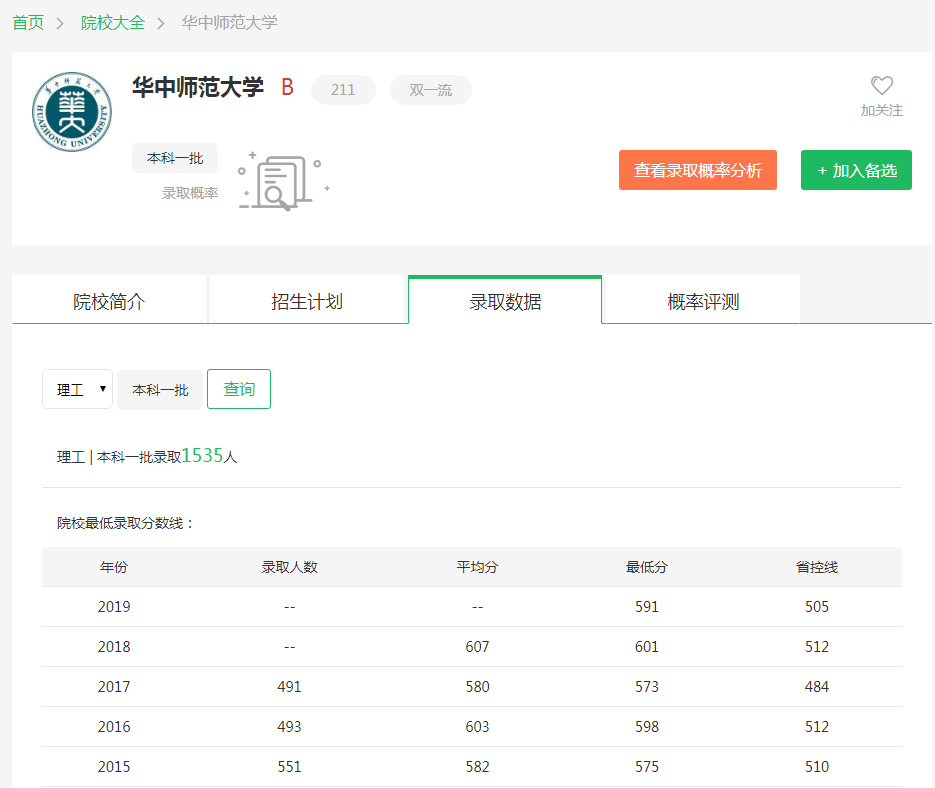
Task: Click the 省控线 column header
Action: (x=817, y=567)
